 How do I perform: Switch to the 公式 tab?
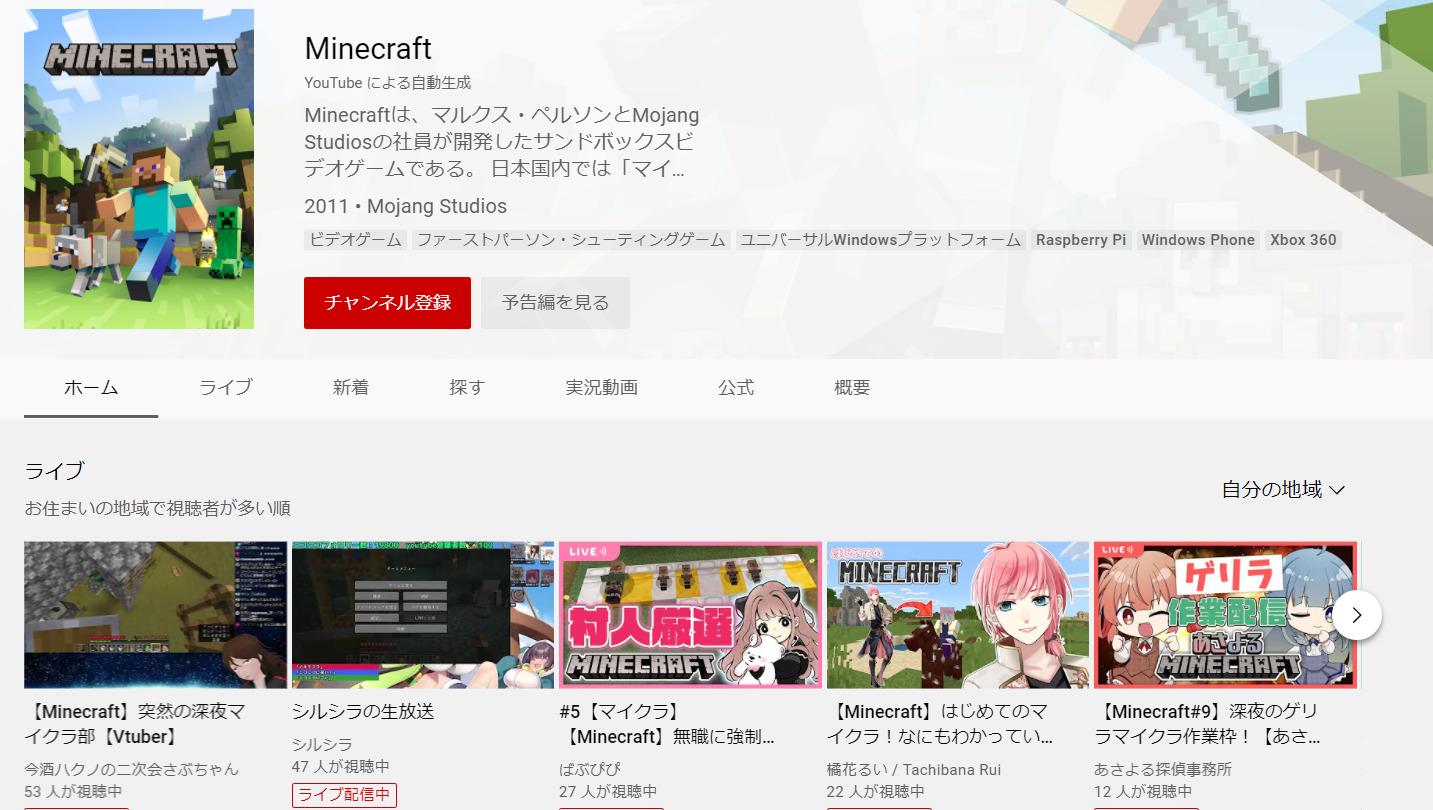(x=736, y=388)
